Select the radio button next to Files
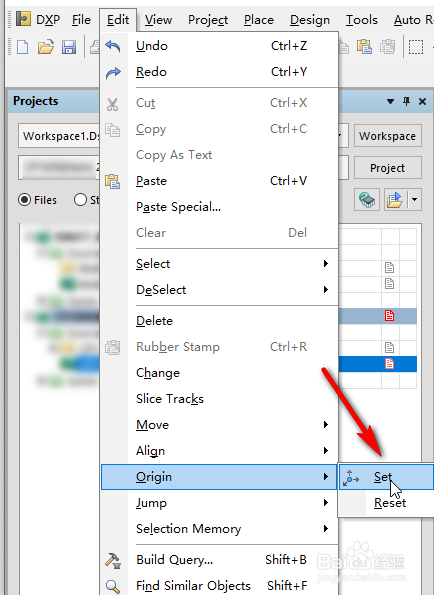This screenshot has width=434, height=595. 80,200
